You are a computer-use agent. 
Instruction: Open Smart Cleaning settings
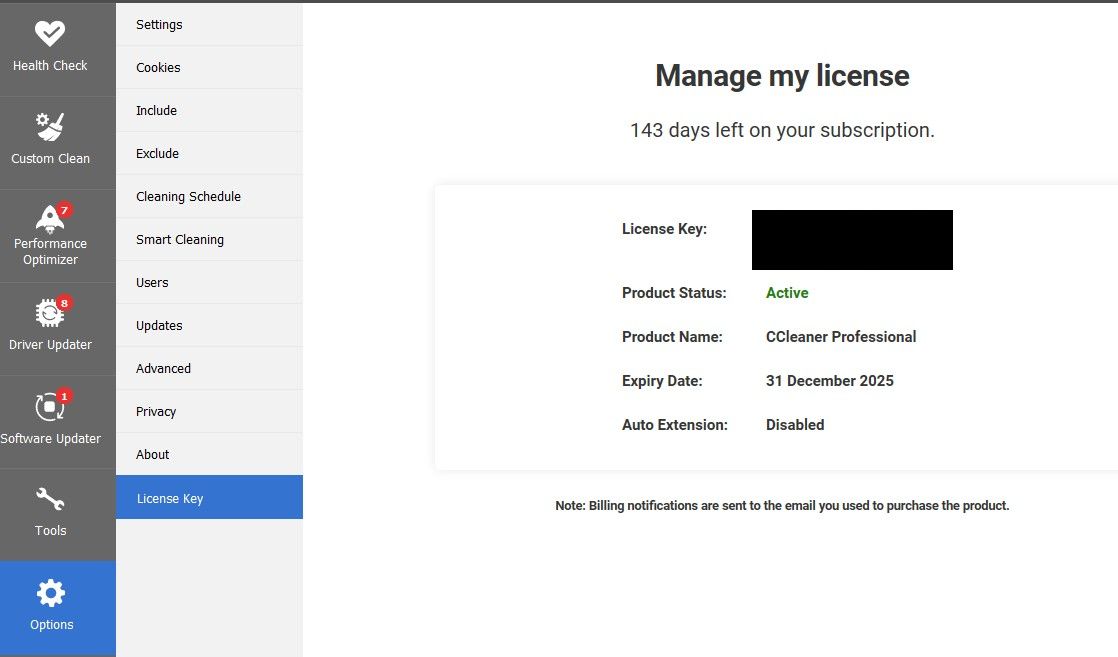(209, 240)
